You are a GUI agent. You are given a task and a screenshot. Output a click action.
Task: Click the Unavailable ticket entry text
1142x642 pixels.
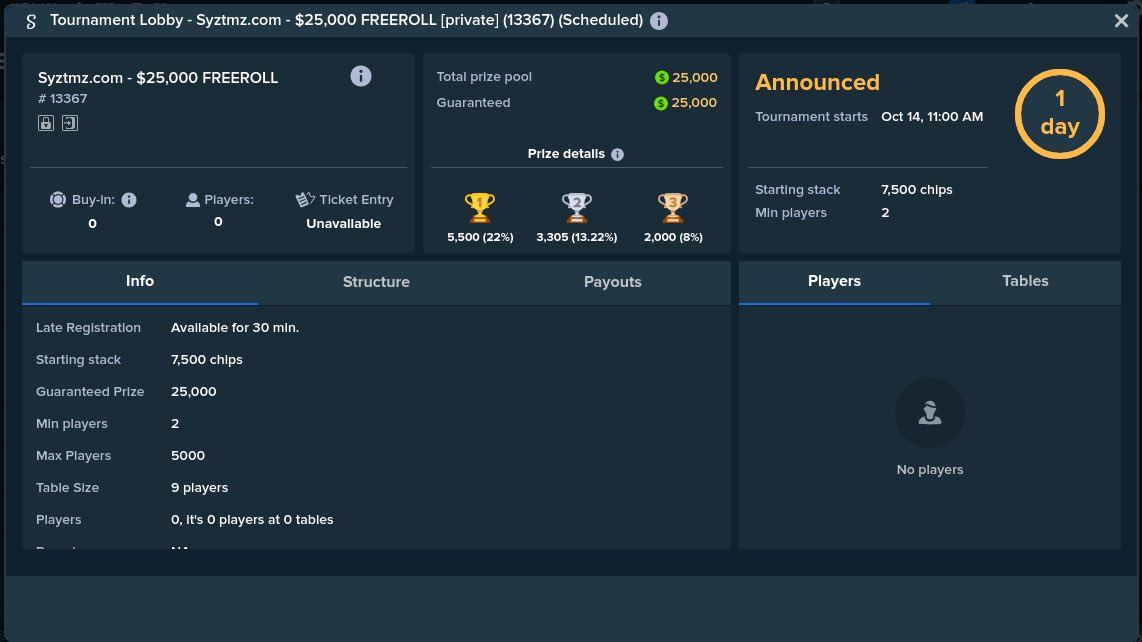point(343,224)
